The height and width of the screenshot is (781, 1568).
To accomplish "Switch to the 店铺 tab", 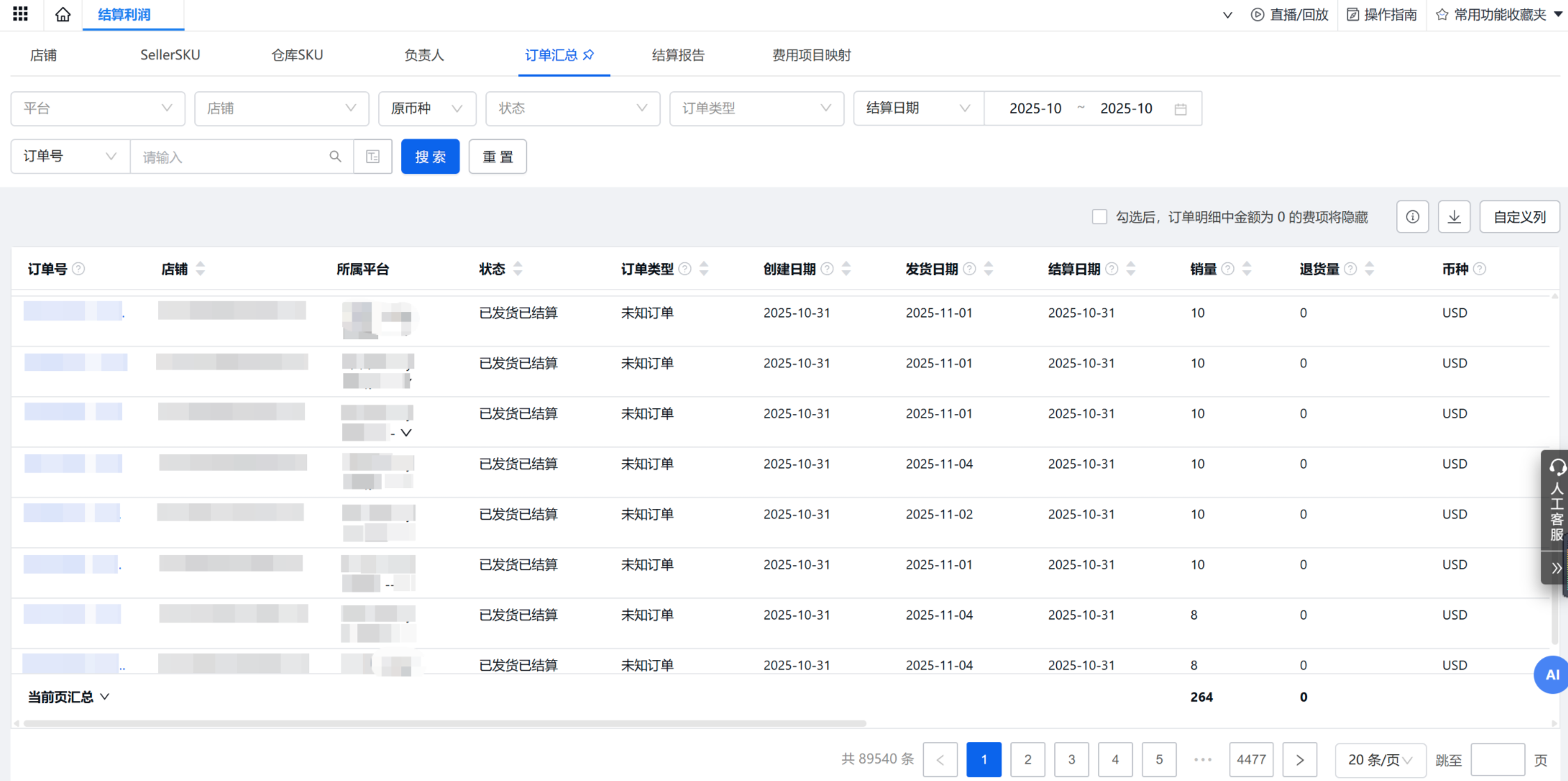I will pos(43,55).
